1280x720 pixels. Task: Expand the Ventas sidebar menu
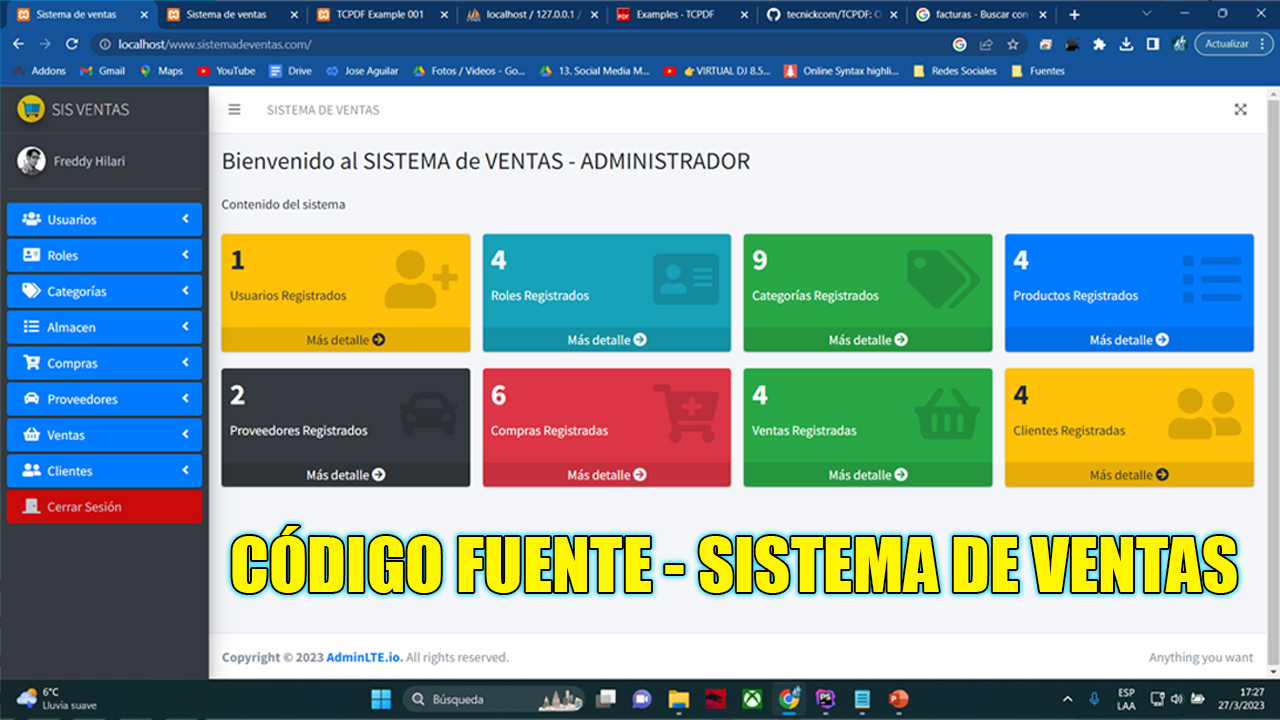[104, 435]
